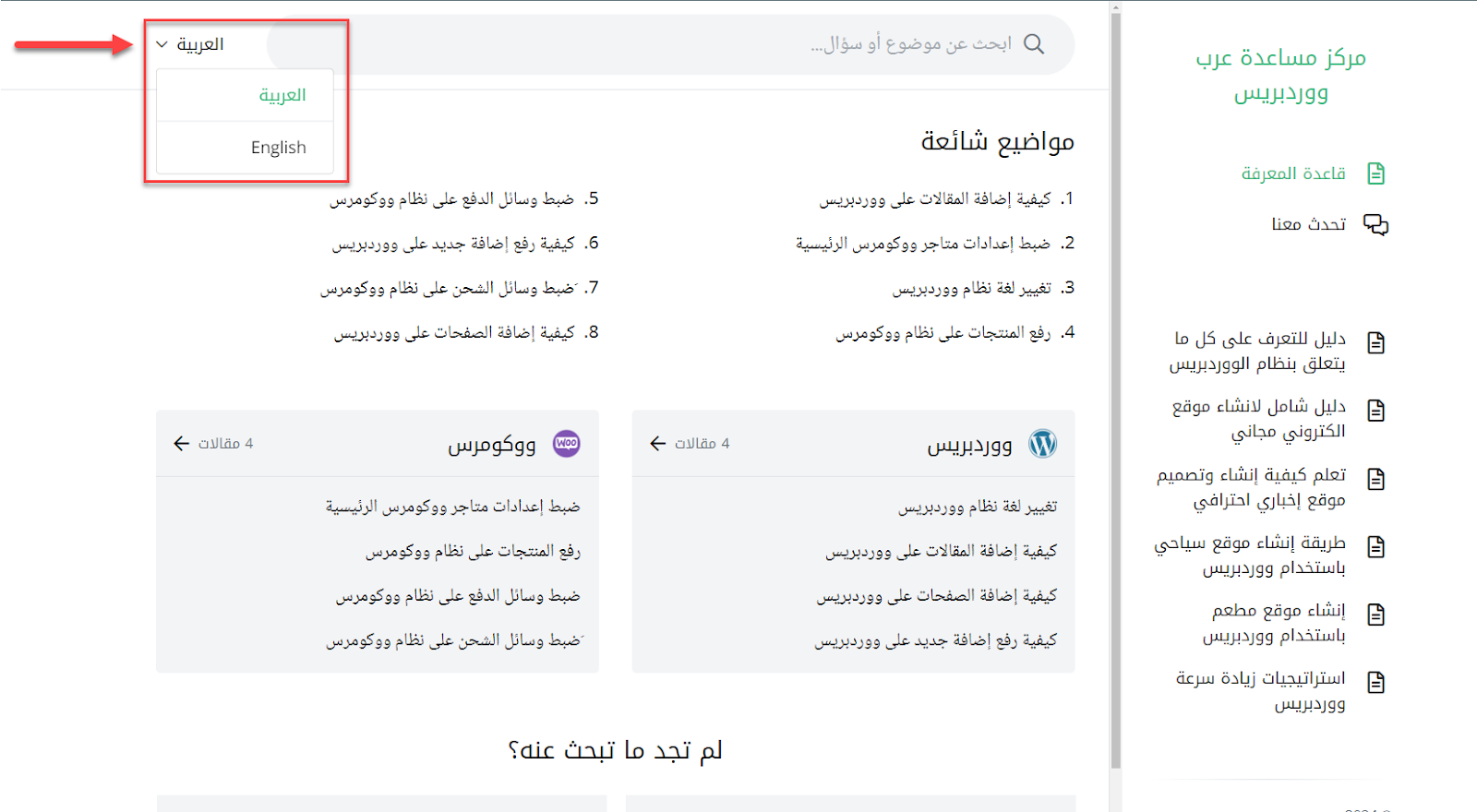This screenshot has height=812, width=1477.
Task: Open كيفية إضافة الصفحات in ووردبريس card
Action: point(937,595)
